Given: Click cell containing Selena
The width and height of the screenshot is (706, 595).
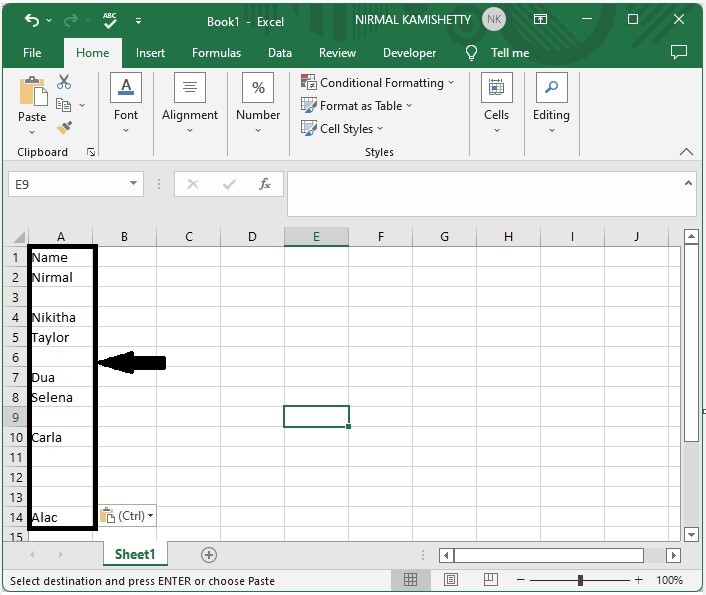Looking at the screenshot, I should click(x=61, y=397).
